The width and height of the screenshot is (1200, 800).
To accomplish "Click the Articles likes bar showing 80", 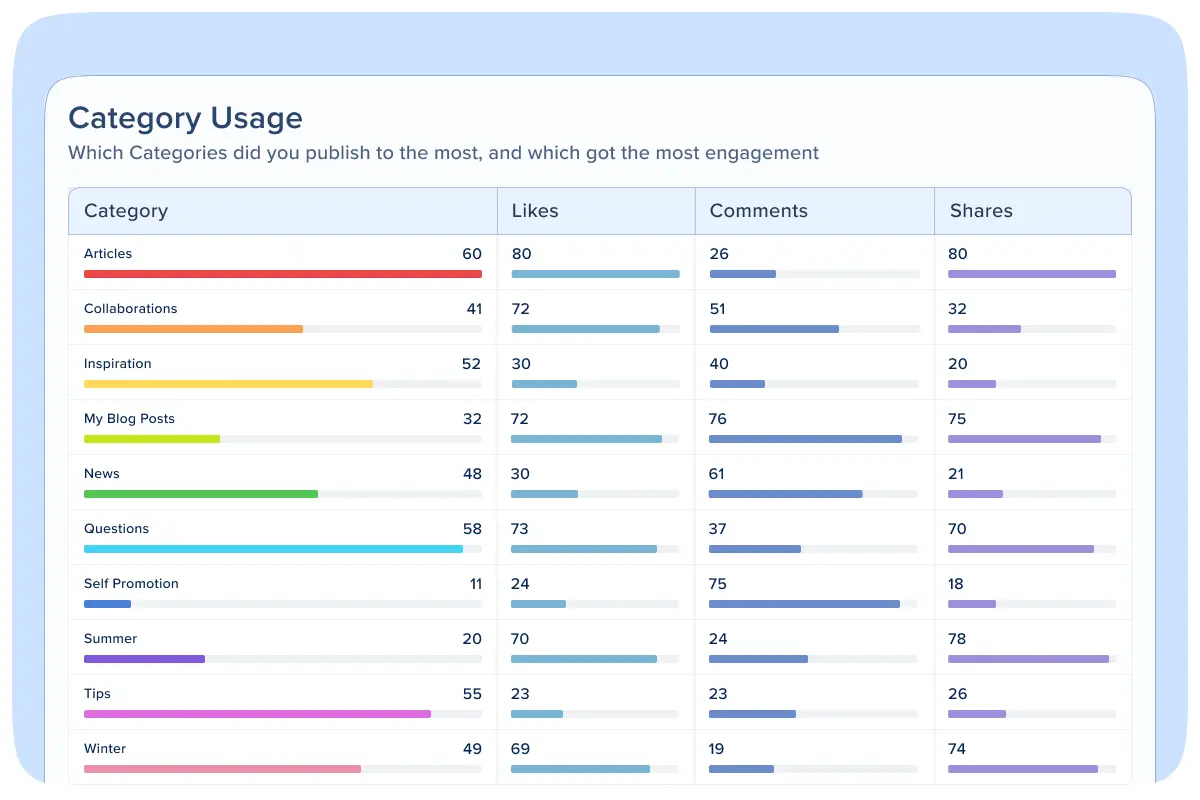I will [x=595, y=274].
